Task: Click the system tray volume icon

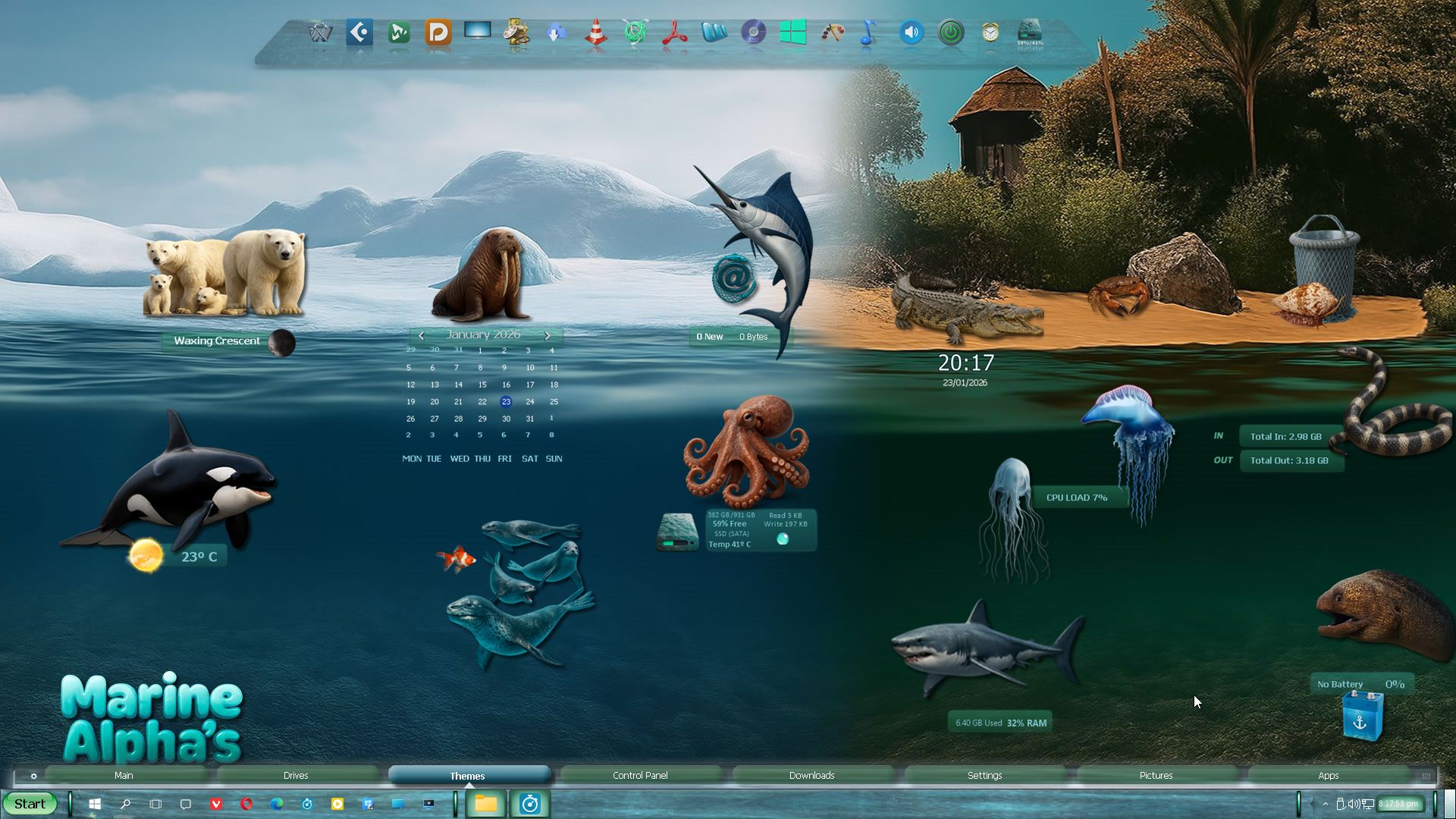Action: click(1354, 804)
